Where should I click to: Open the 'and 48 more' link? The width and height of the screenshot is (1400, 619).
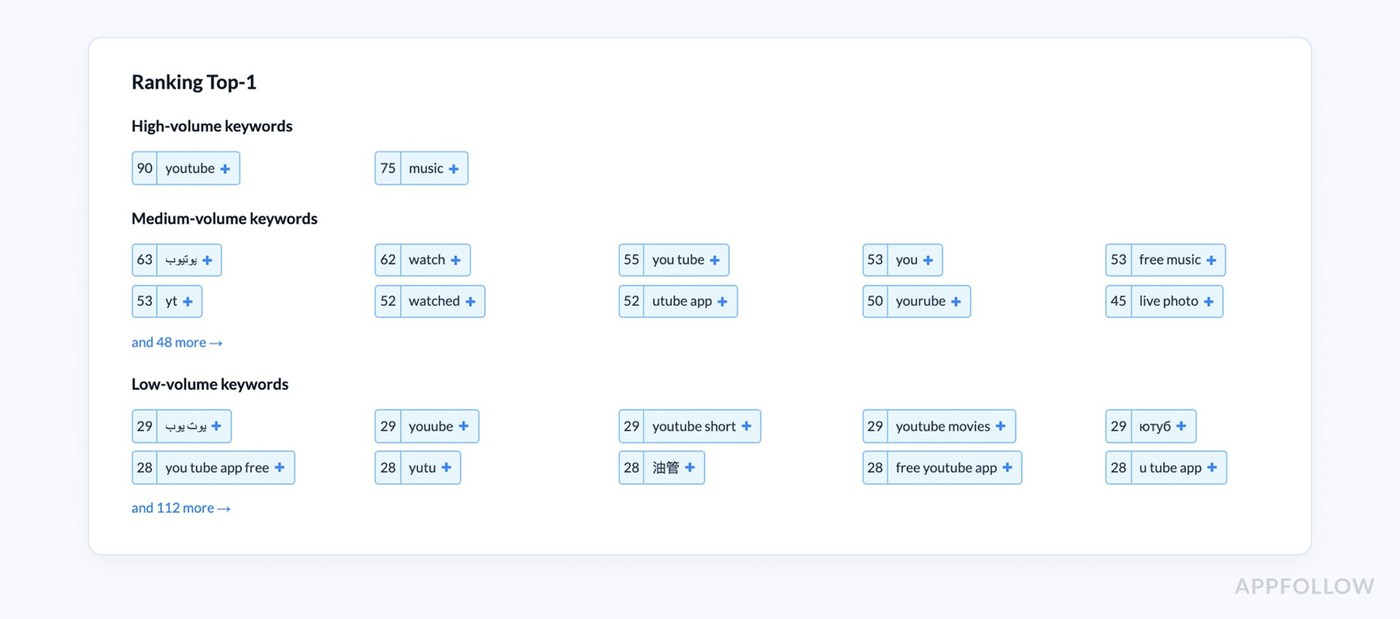(x=177, y=342)
